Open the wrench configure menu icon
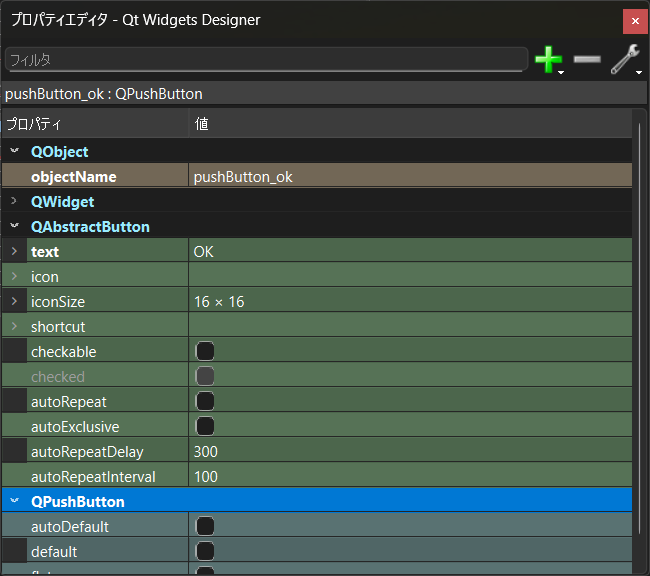Screen dimensions: 650x576 tap(625, 60)
